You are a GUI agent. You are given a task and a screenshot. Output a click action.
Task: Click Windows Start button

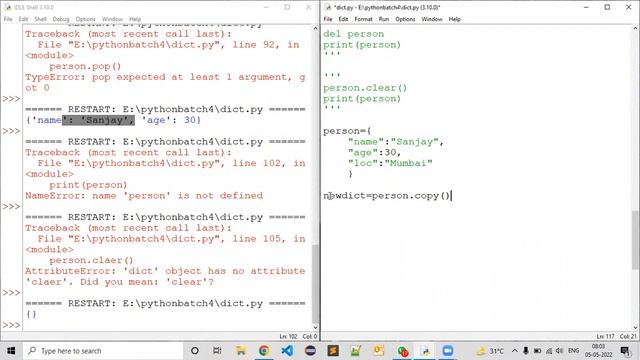point(11,351)
